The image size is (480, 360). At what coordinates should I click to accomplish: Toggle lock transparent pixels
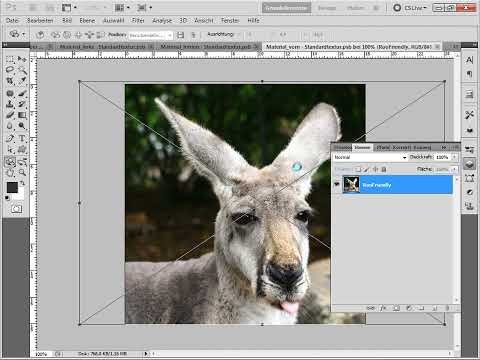(358, 169)
